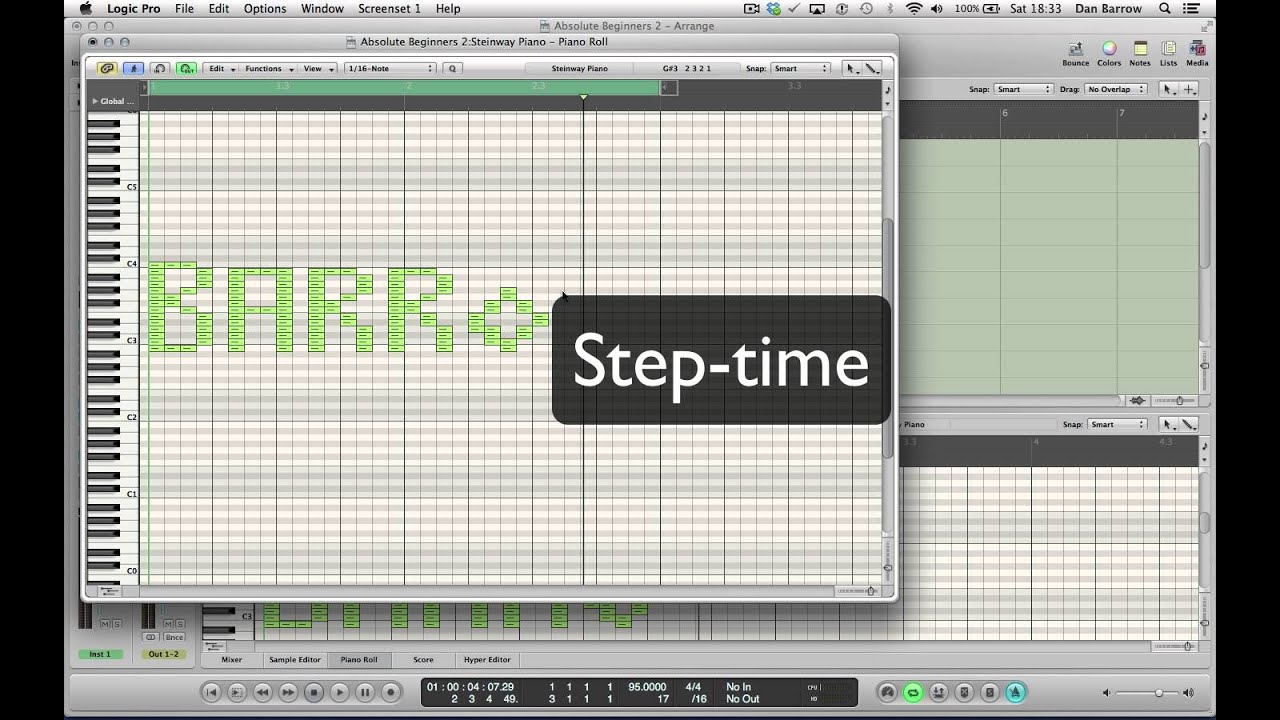Select the Piano Roll pointer tool menu

tap(852, 69)
